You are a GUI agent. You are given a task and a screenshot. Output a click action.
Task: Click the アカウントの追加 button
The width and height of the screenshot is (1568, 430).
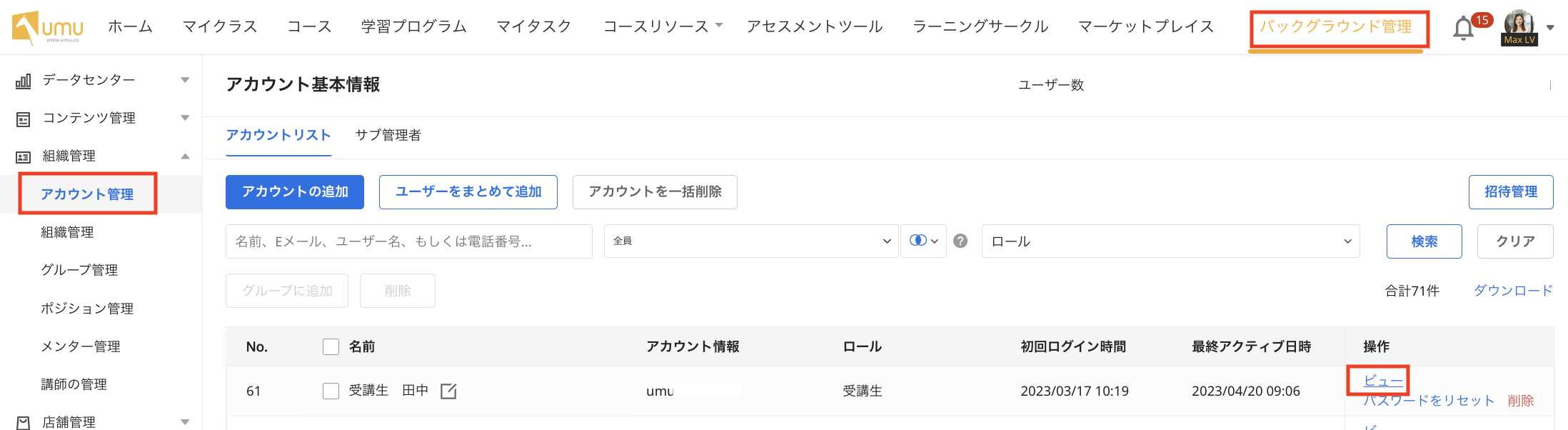pyautogui.click(x=294, y=191)
